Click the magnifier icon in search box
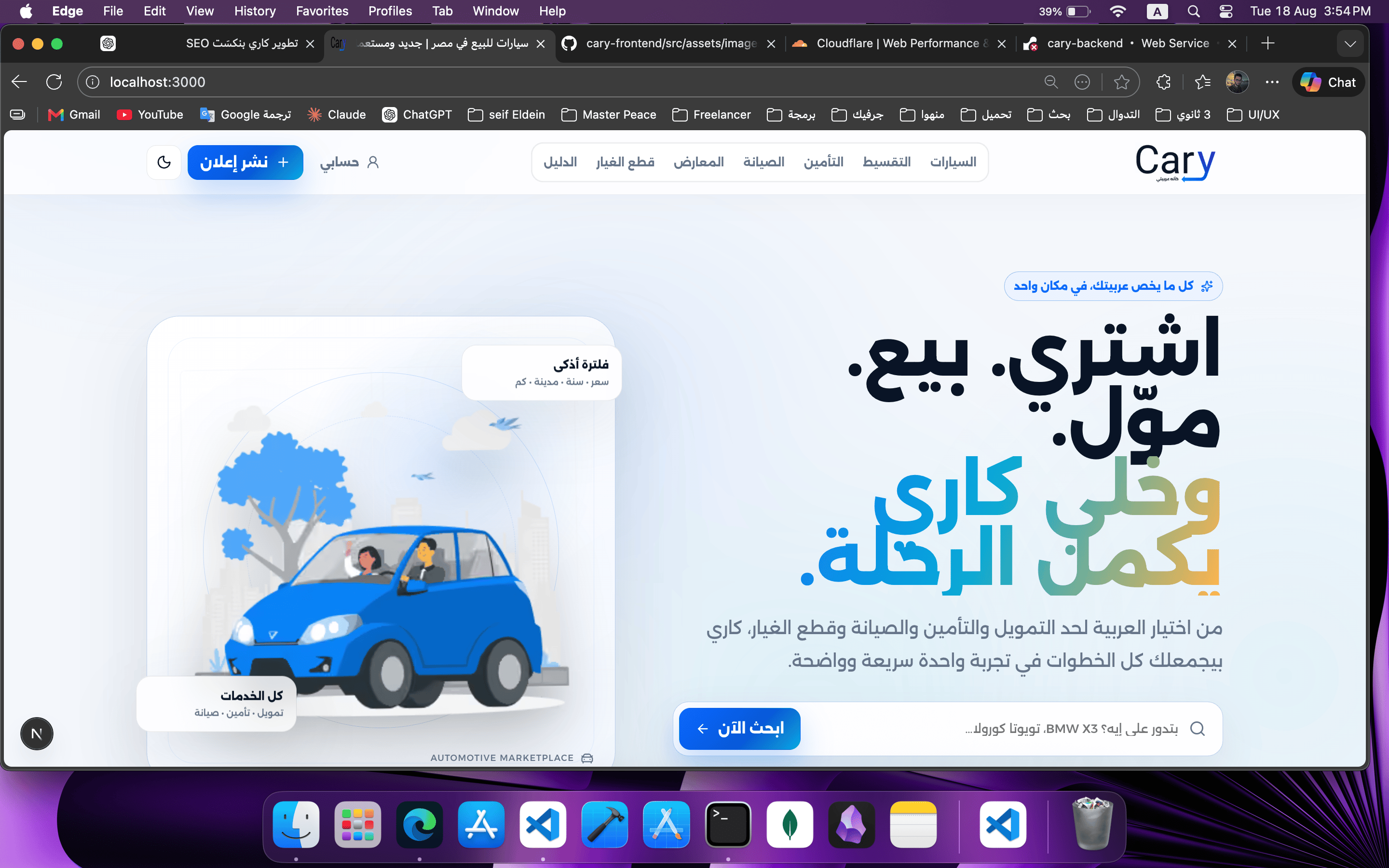This screenshot has width=1389, height=868. point(1198,729)
